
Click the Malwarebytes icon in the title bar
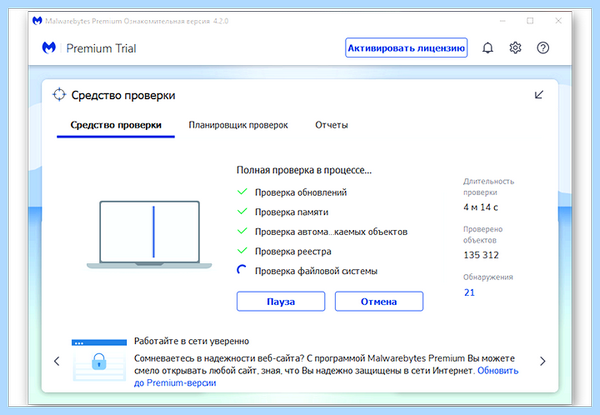pos(37,21)
